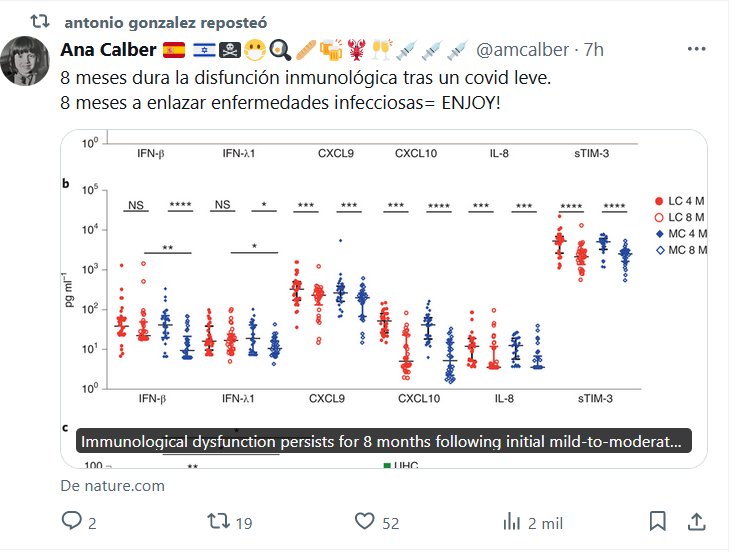This screenshot has height=552, width=738.
Task: Open the share post icon
Action: (699, 521)
